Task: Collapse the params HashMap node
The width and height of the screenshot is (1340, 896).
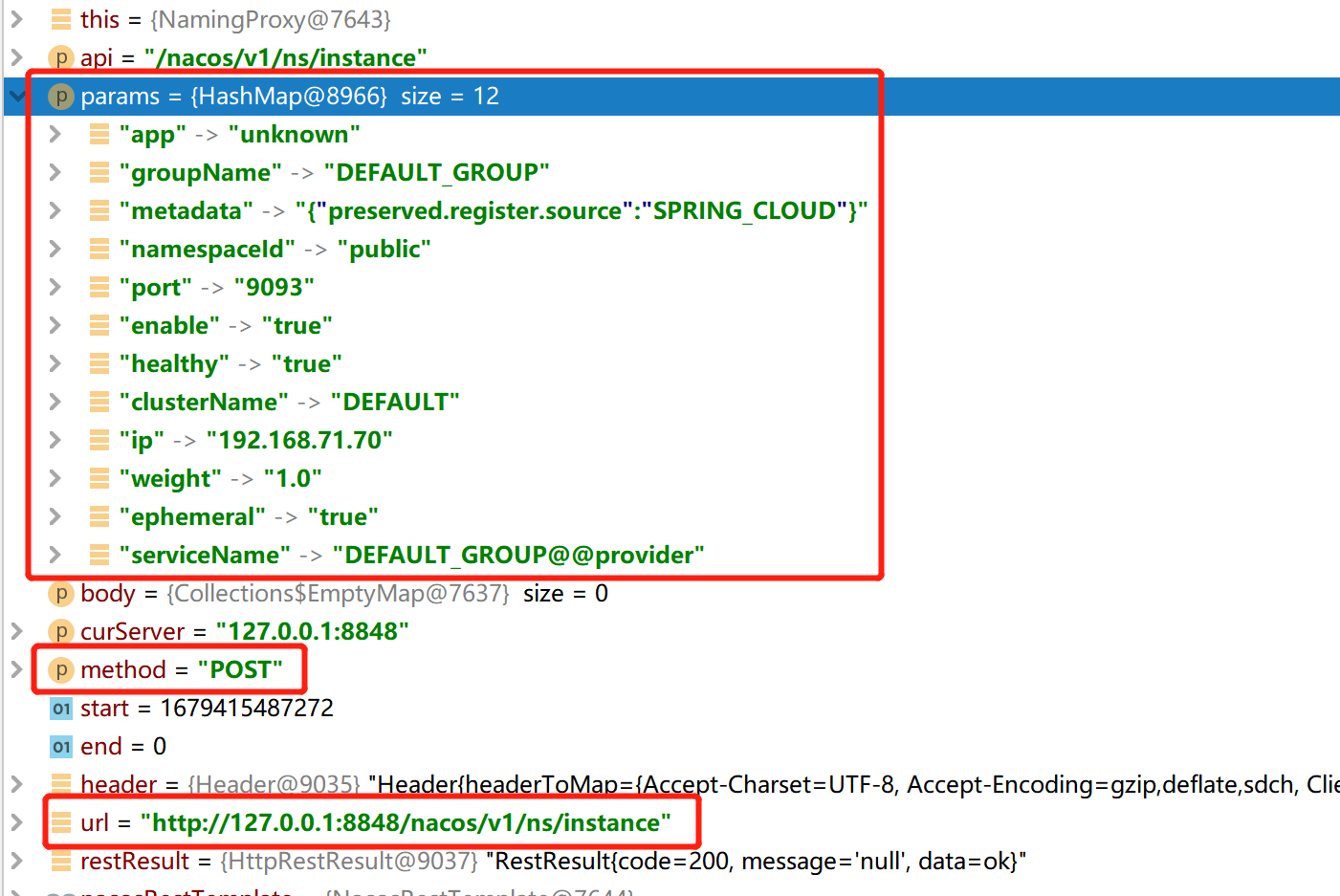Action: pyautogui.click(x=16, y=96)
